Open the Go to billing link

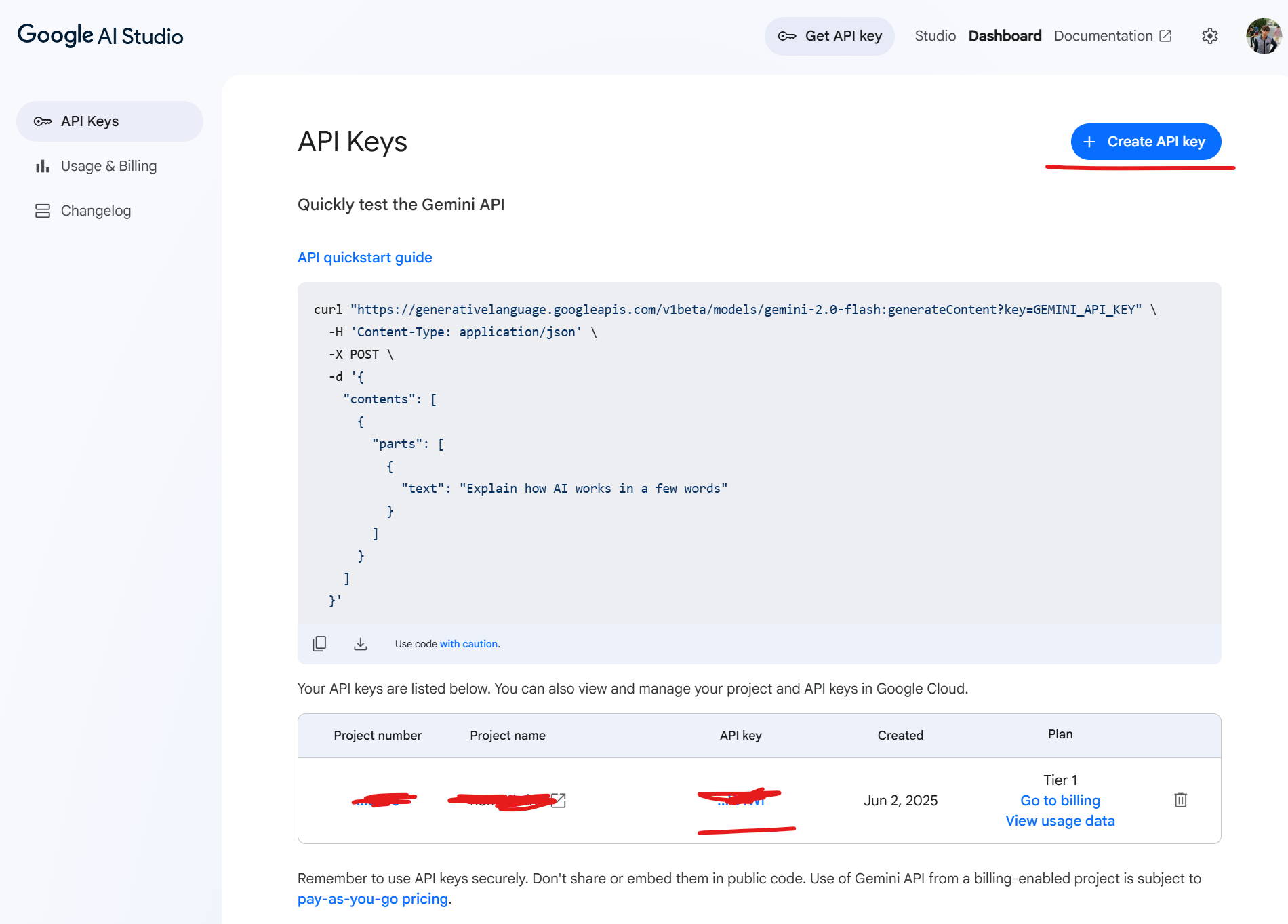pyautogui.click(x=1060, y=801)
